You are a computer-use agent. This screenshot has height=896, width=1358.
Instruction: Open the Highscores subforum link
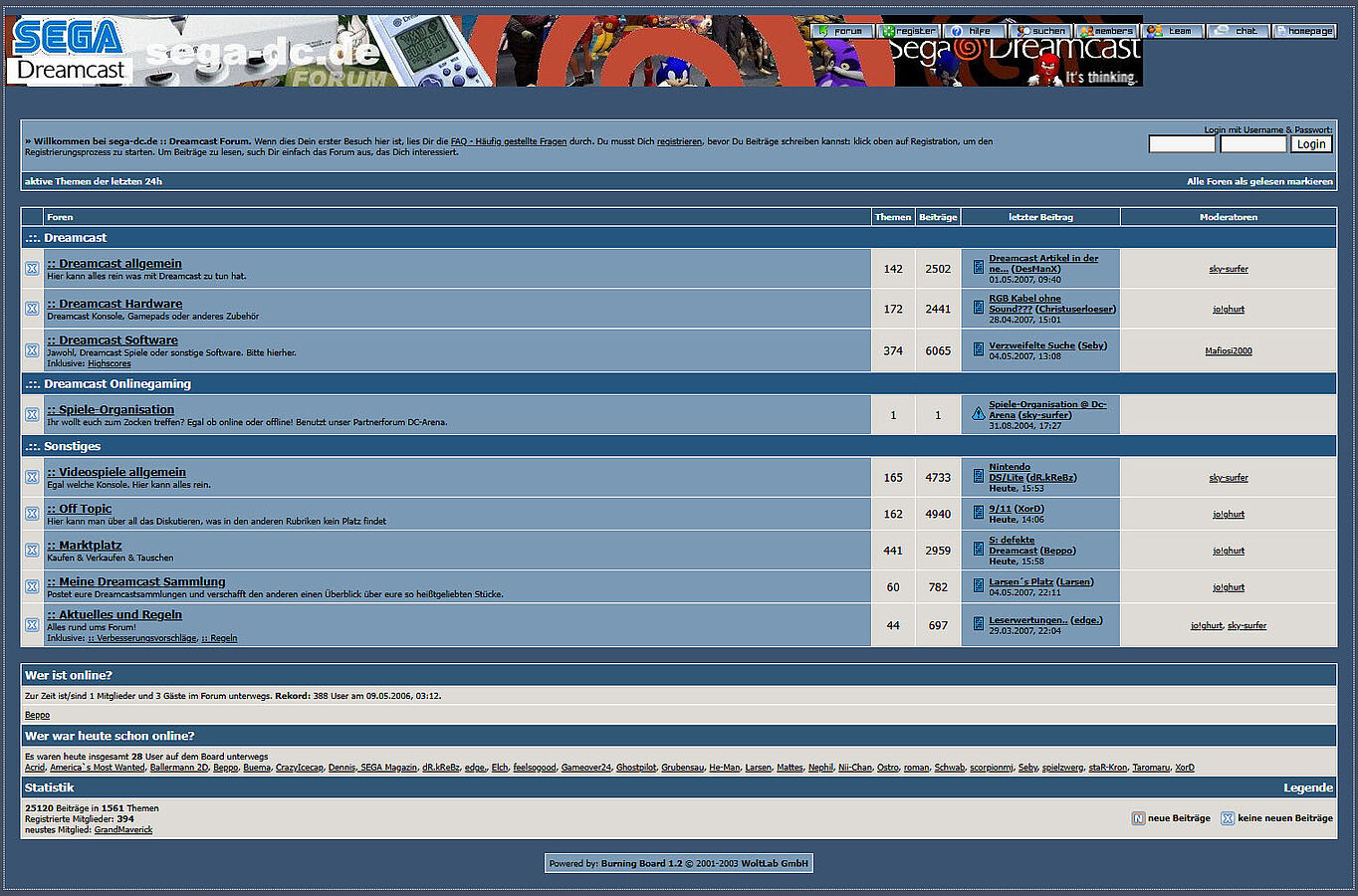[x=110, y=363]
